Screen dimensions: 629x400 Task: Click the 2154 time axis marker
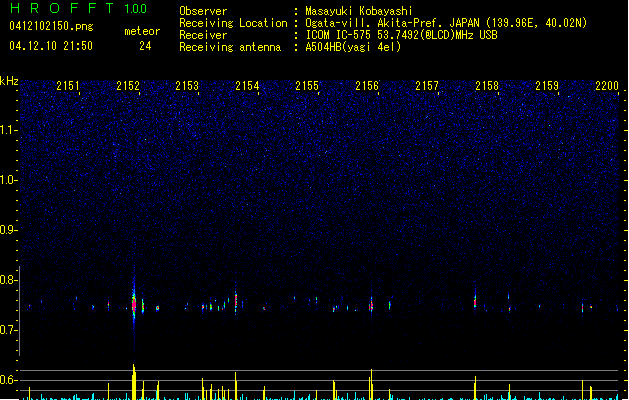coord(247,86)
